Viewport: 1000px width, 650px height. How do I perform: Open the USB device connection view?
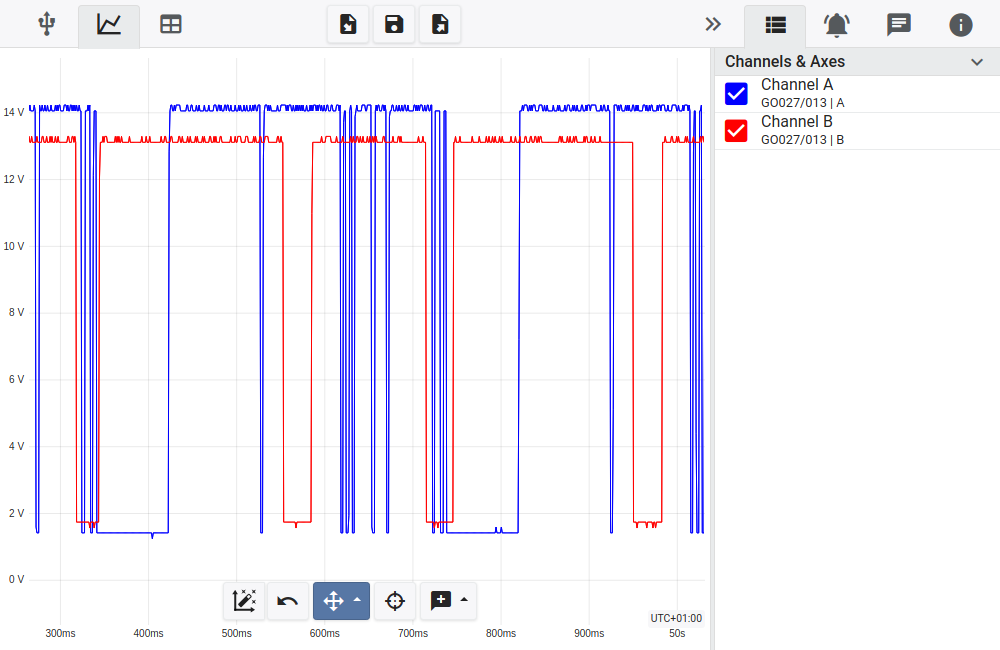46,25
